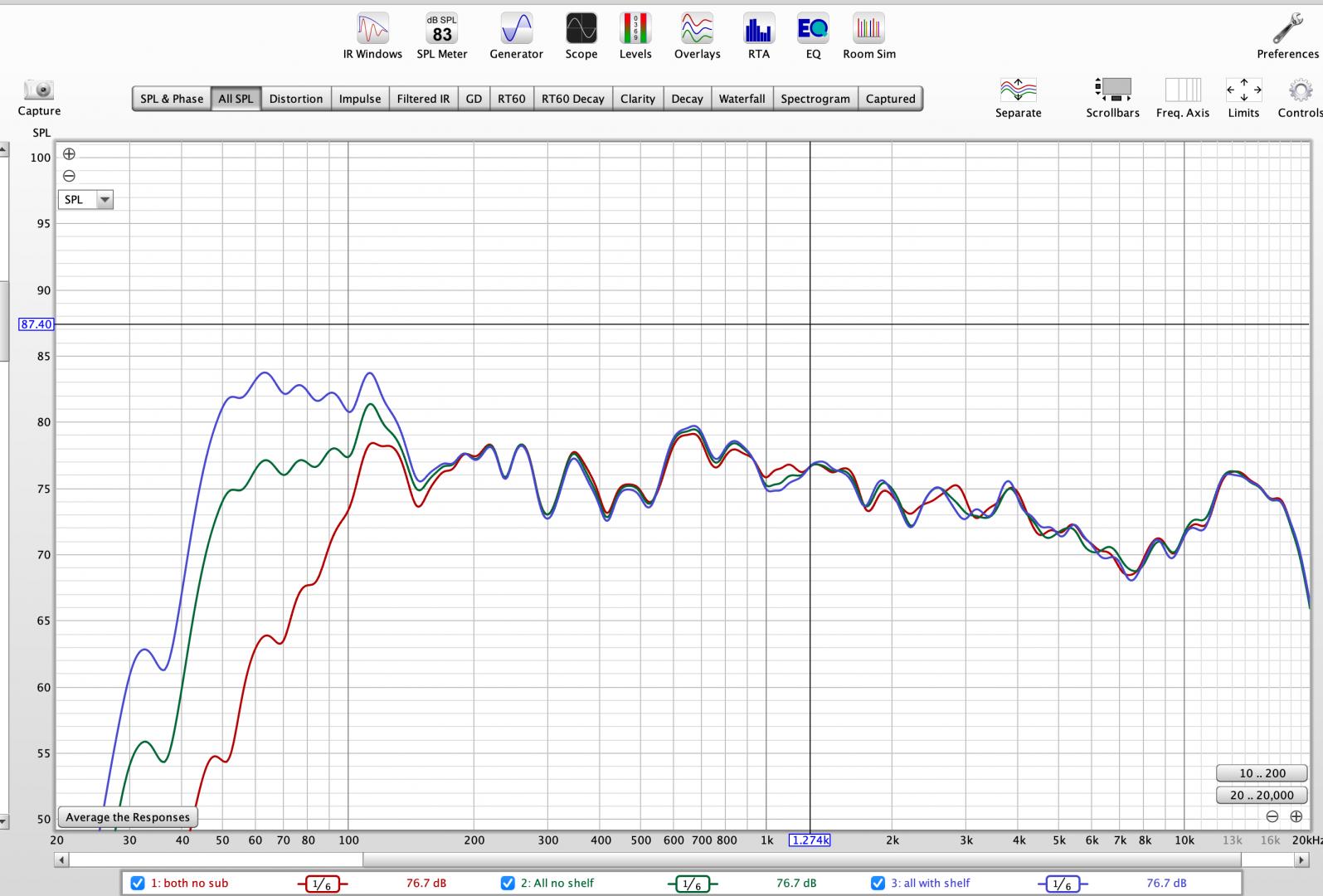Click the vertical scrollbar thumb at left

pyautogui.click(x=4, y=322)
